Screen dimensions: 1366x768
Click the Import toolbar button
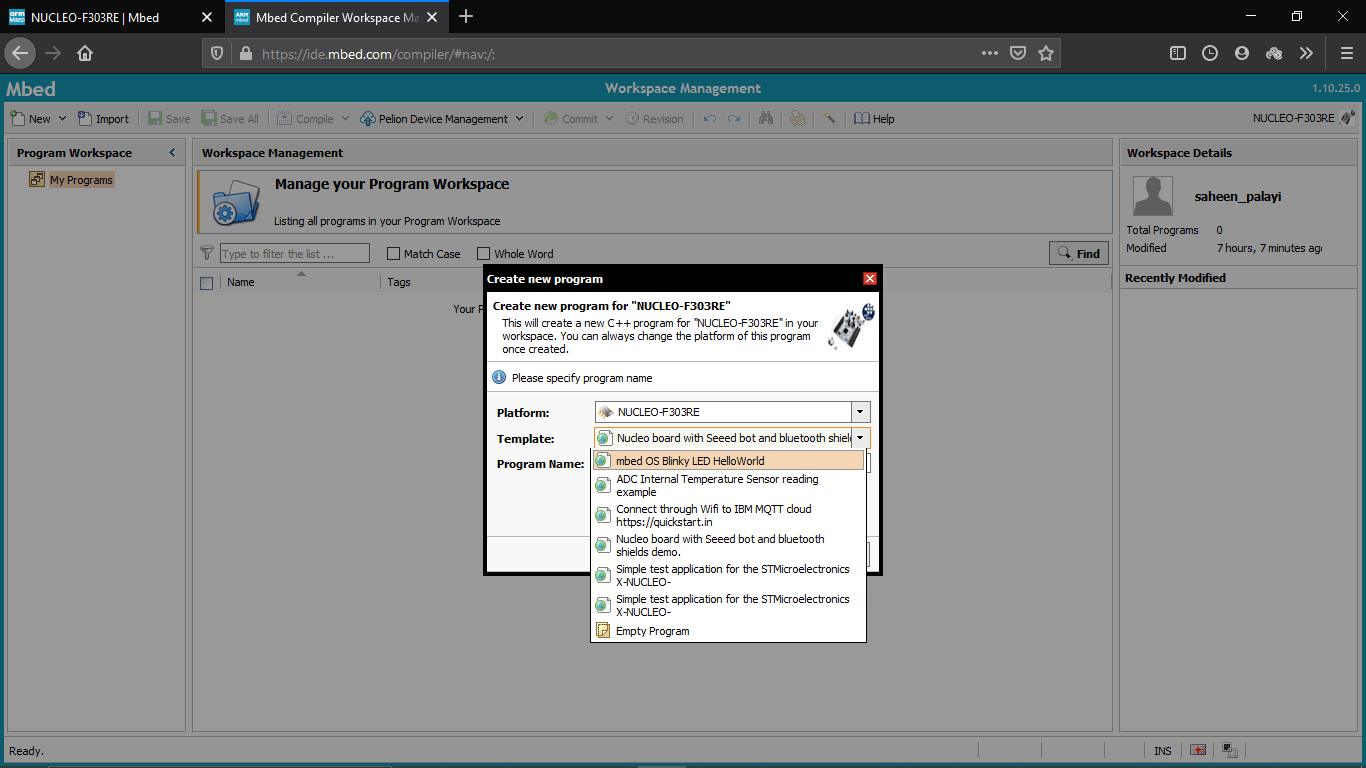click(103, 118)
